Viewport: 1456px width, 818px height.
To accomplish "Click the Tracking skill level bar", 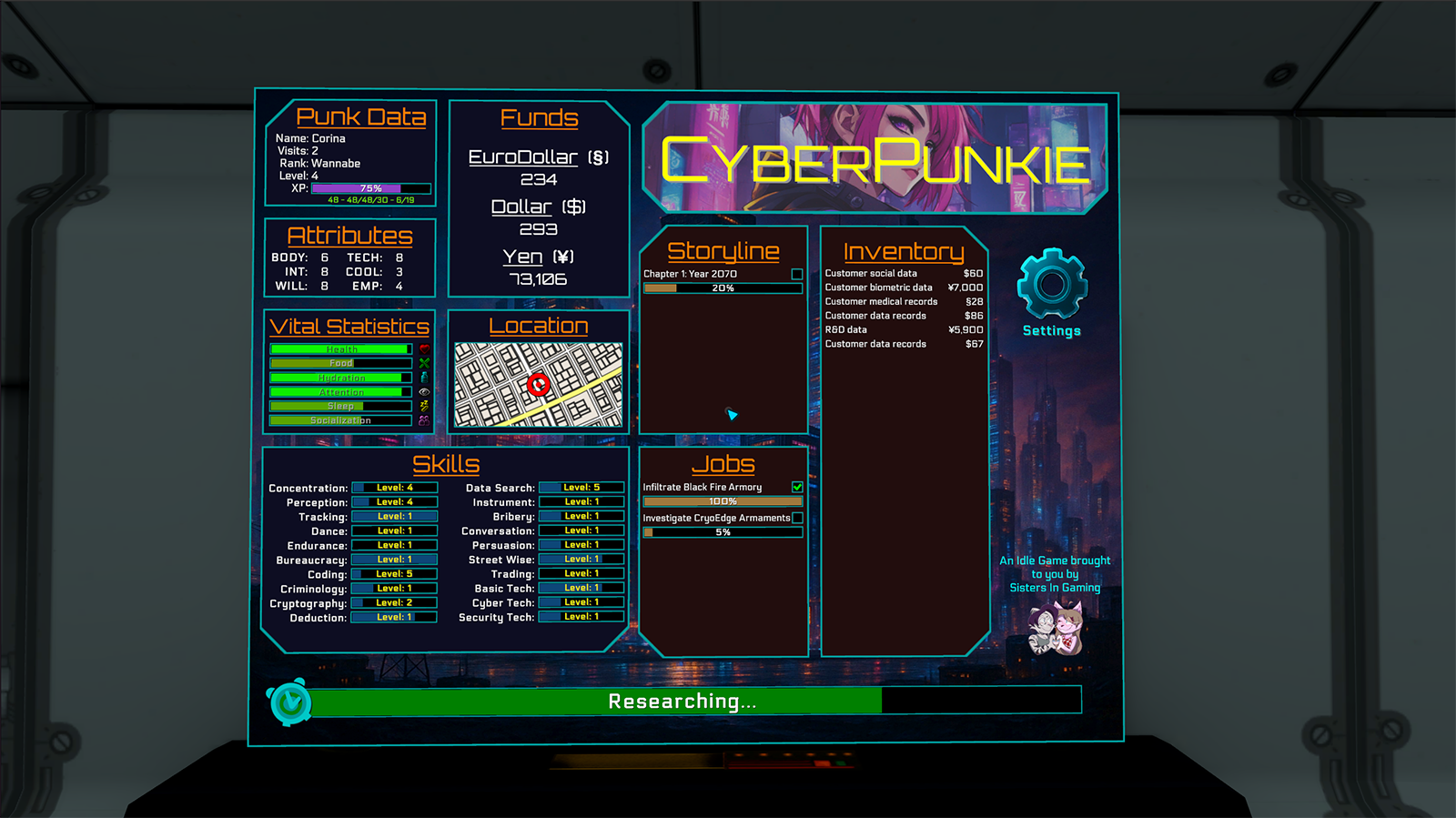I will coord(395,517).
